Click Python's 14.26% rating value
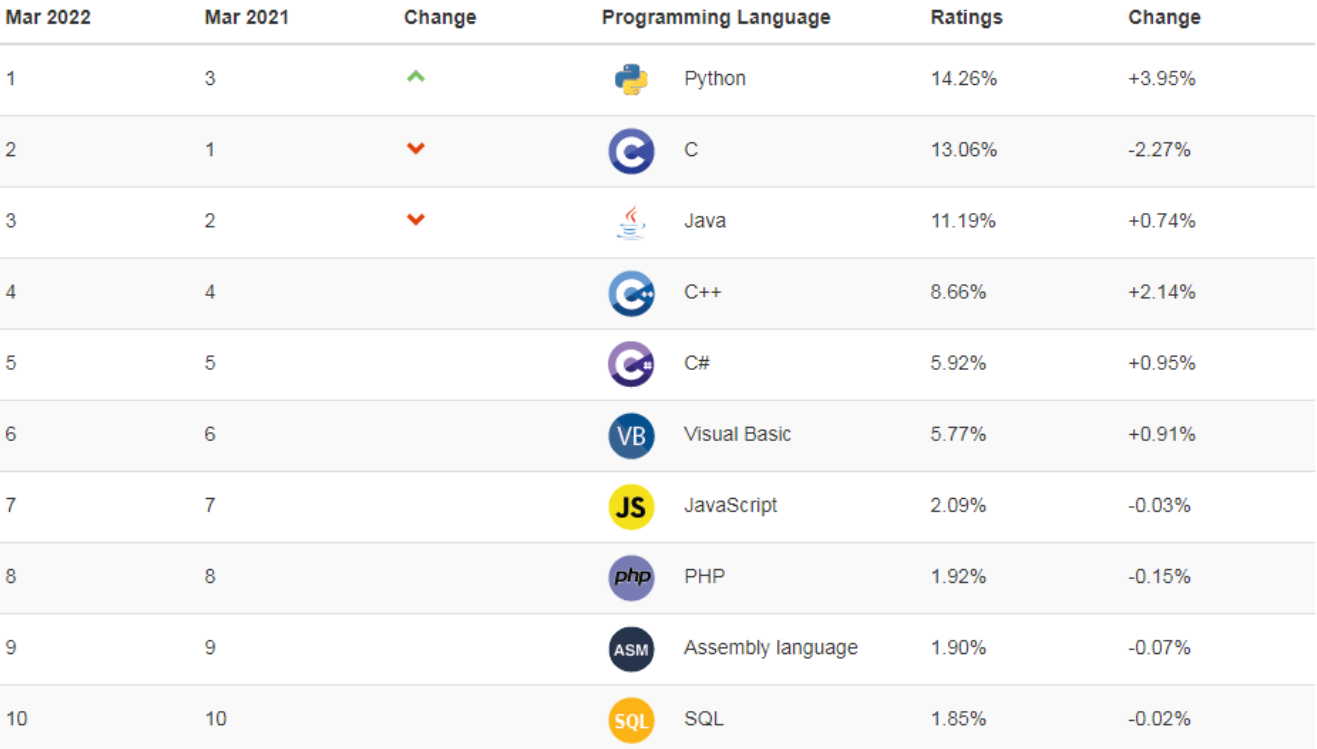Image resolution: width=1317 pixels, height=749 pixels. (963, 78)
